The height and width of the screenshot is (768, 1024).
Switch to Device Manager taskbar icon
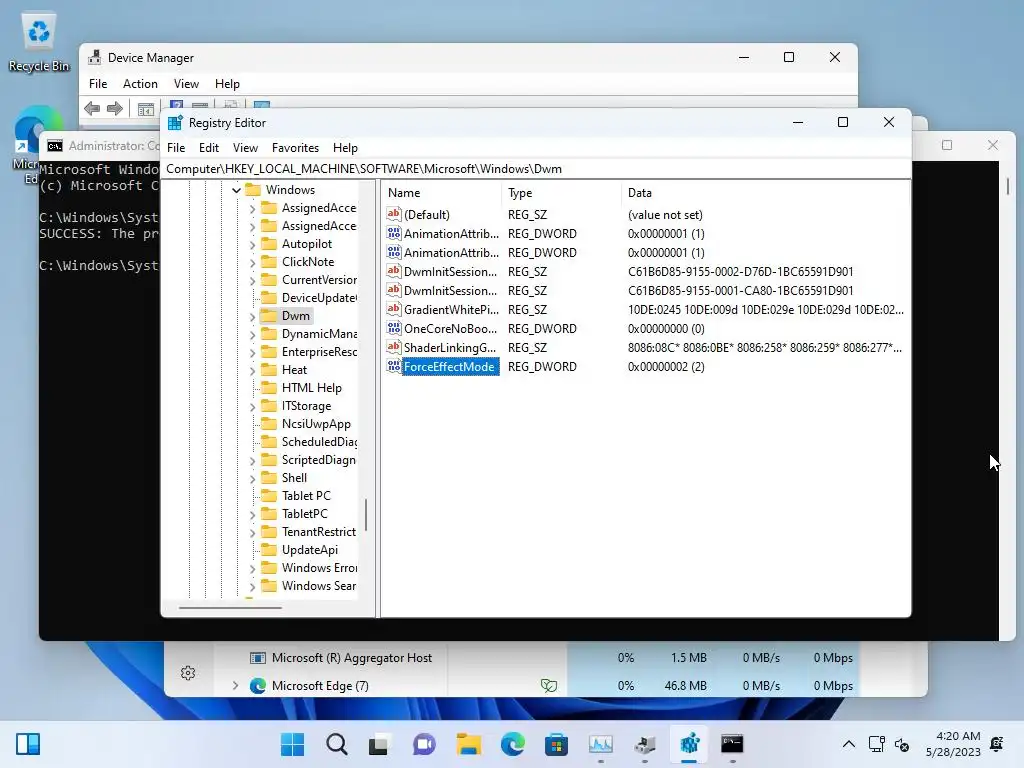[645, 744]
